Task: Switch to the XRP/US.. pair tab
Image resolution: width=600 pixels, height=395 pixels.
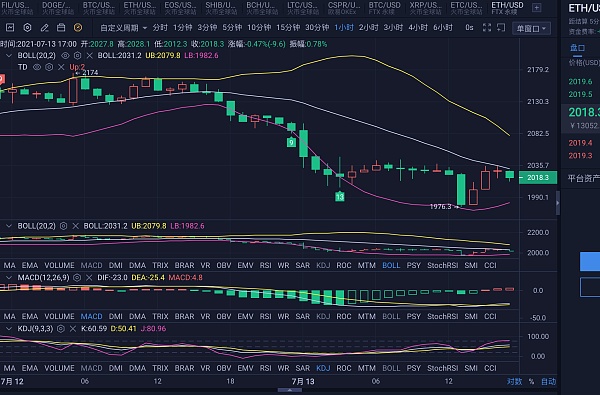Action: [425, 8]
